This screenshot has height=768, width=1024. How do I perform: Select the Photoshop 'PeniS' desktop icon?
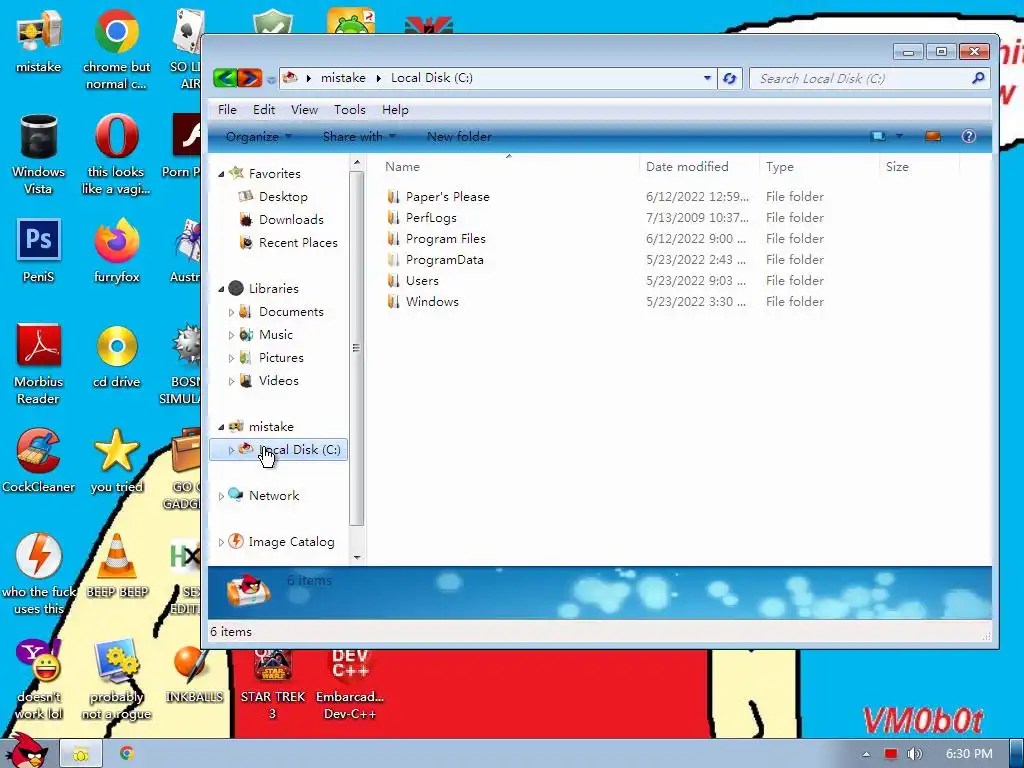39,251
